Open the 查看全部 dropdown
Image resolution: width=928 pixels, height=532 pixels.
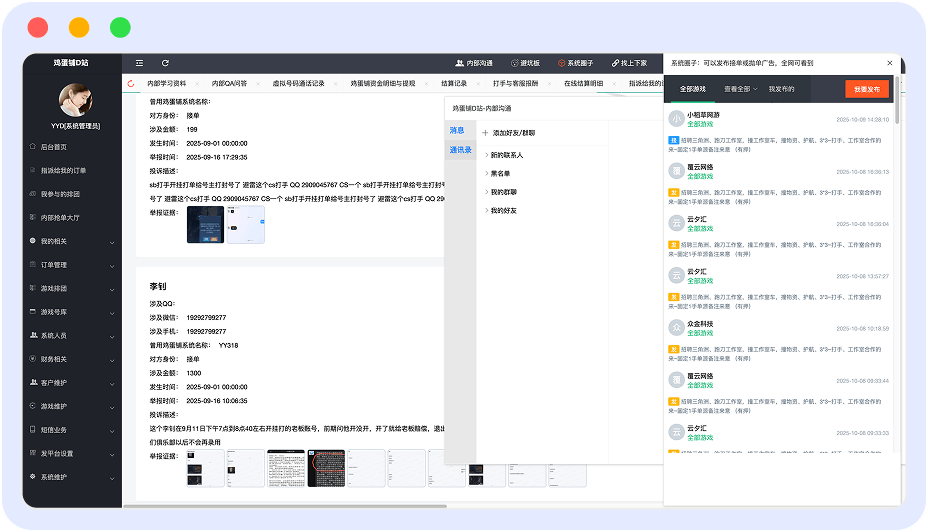point(741,89)
